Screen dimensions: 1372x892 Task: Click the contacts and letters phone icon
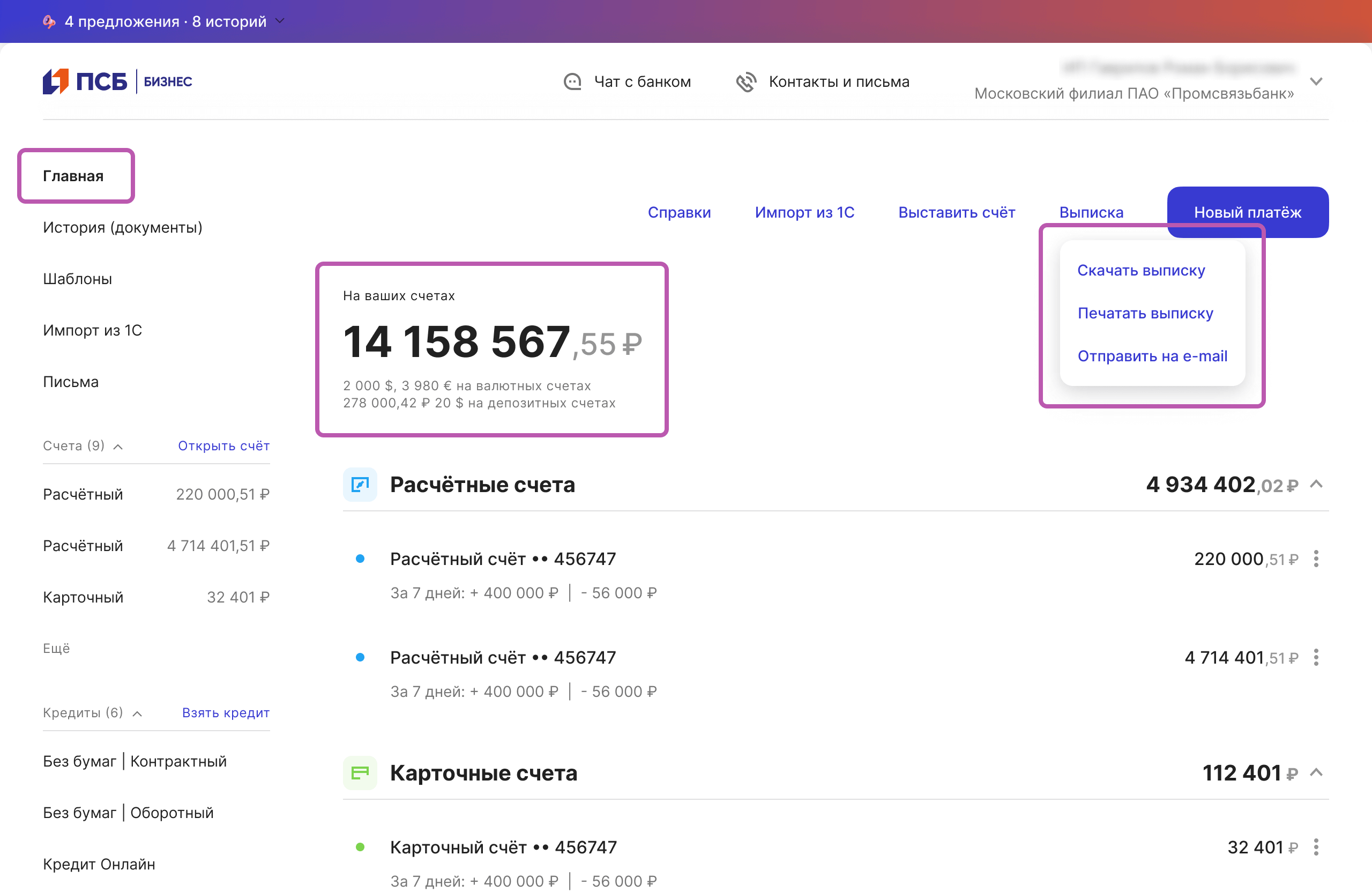(745, 82)
